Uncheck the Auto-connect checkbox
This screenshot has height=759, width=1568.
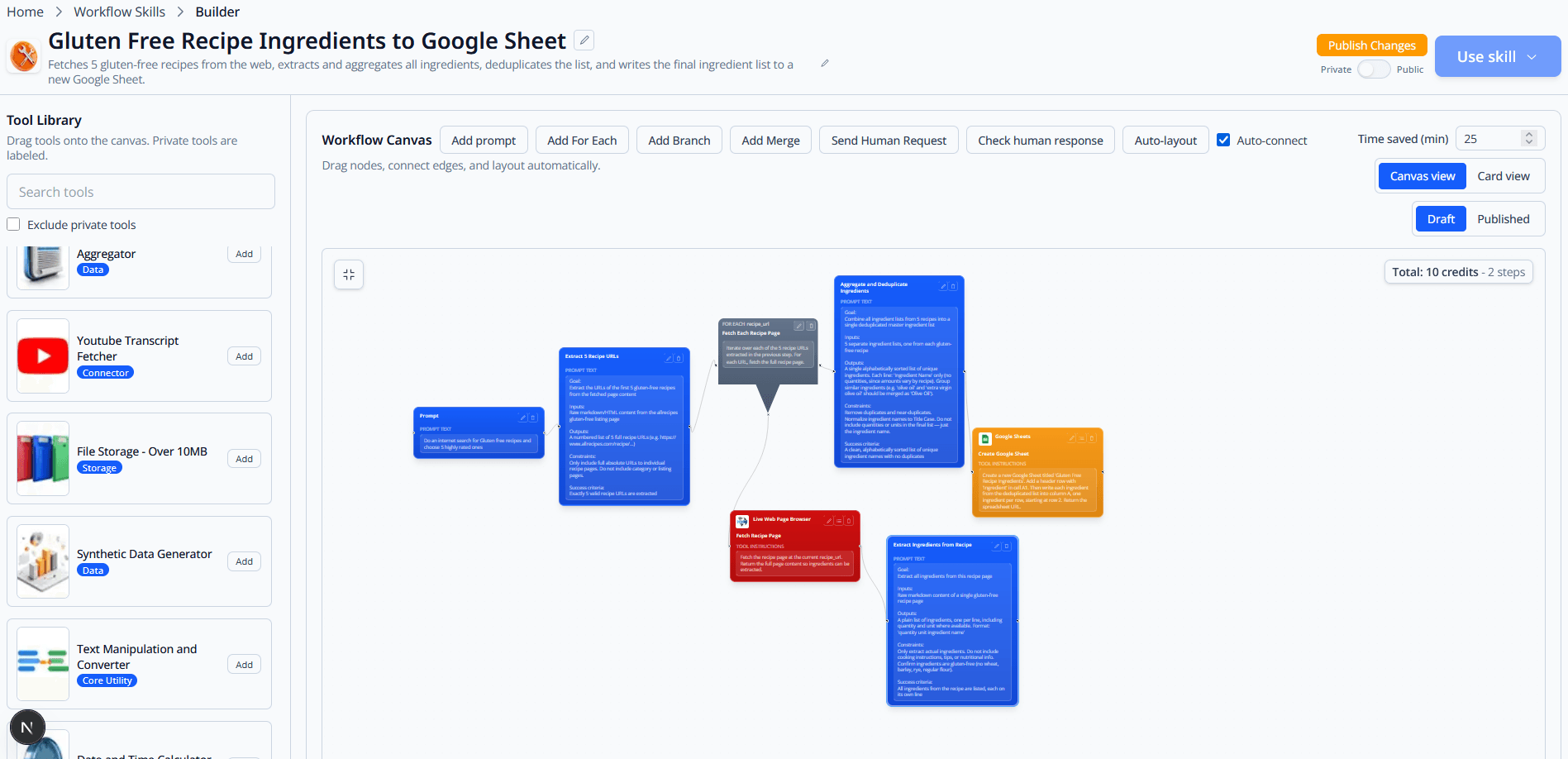(x=1223, y=140)
